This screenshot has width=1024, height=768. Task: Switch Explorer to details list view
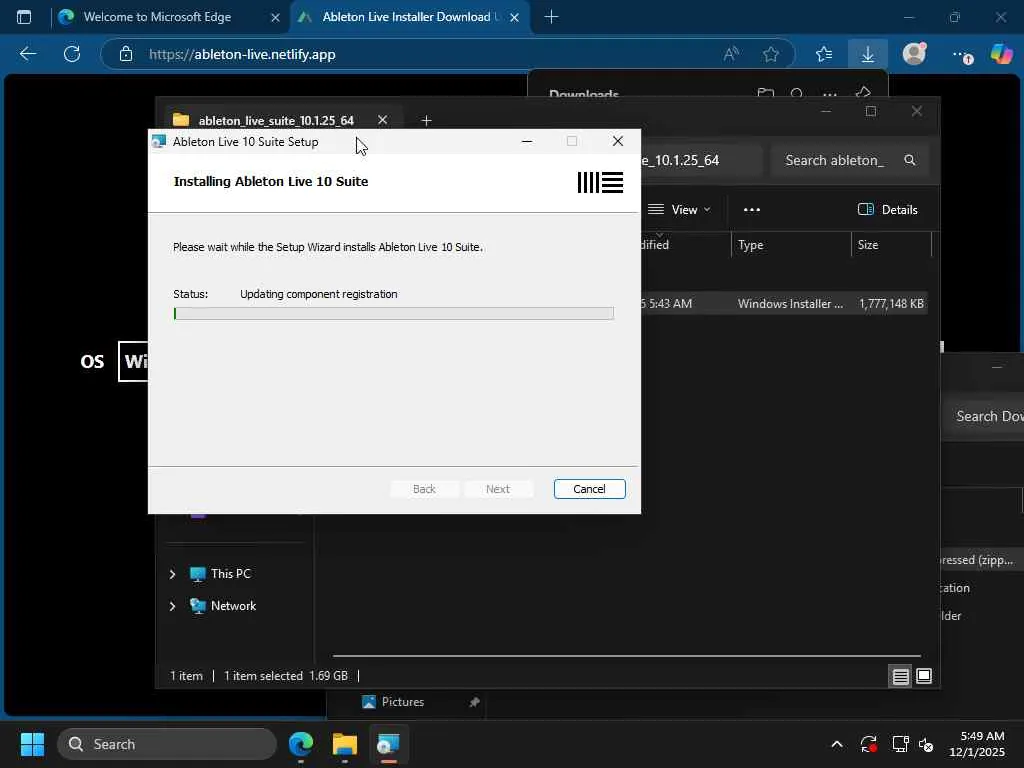pyautogui.click(x=901, y=676)
